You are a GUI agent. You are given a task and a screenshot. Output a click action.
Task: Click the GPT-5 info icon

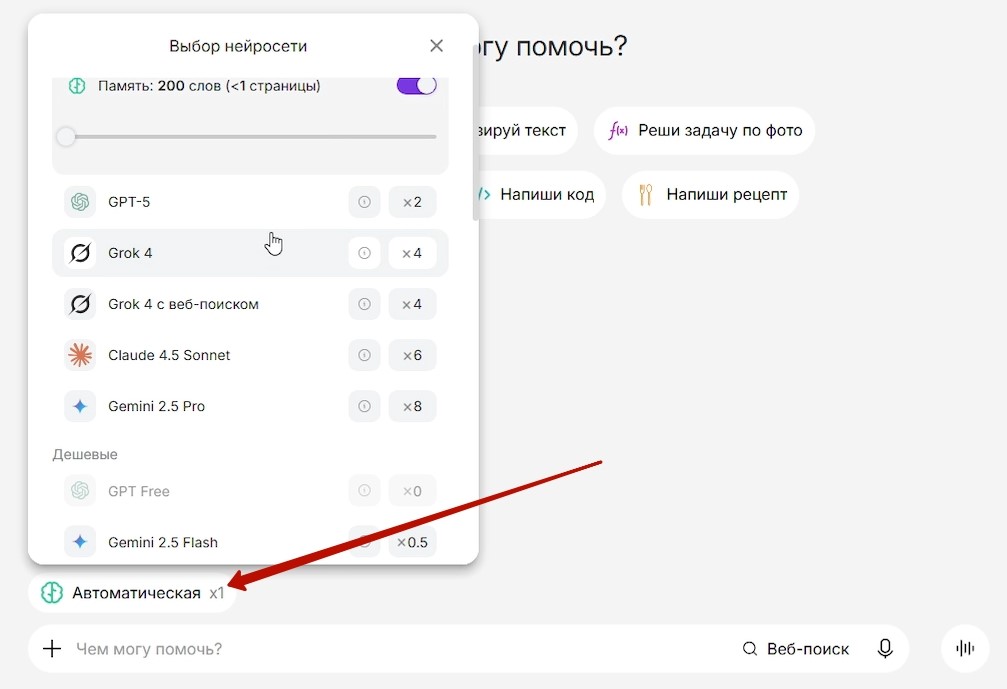[x=364, y=202]
